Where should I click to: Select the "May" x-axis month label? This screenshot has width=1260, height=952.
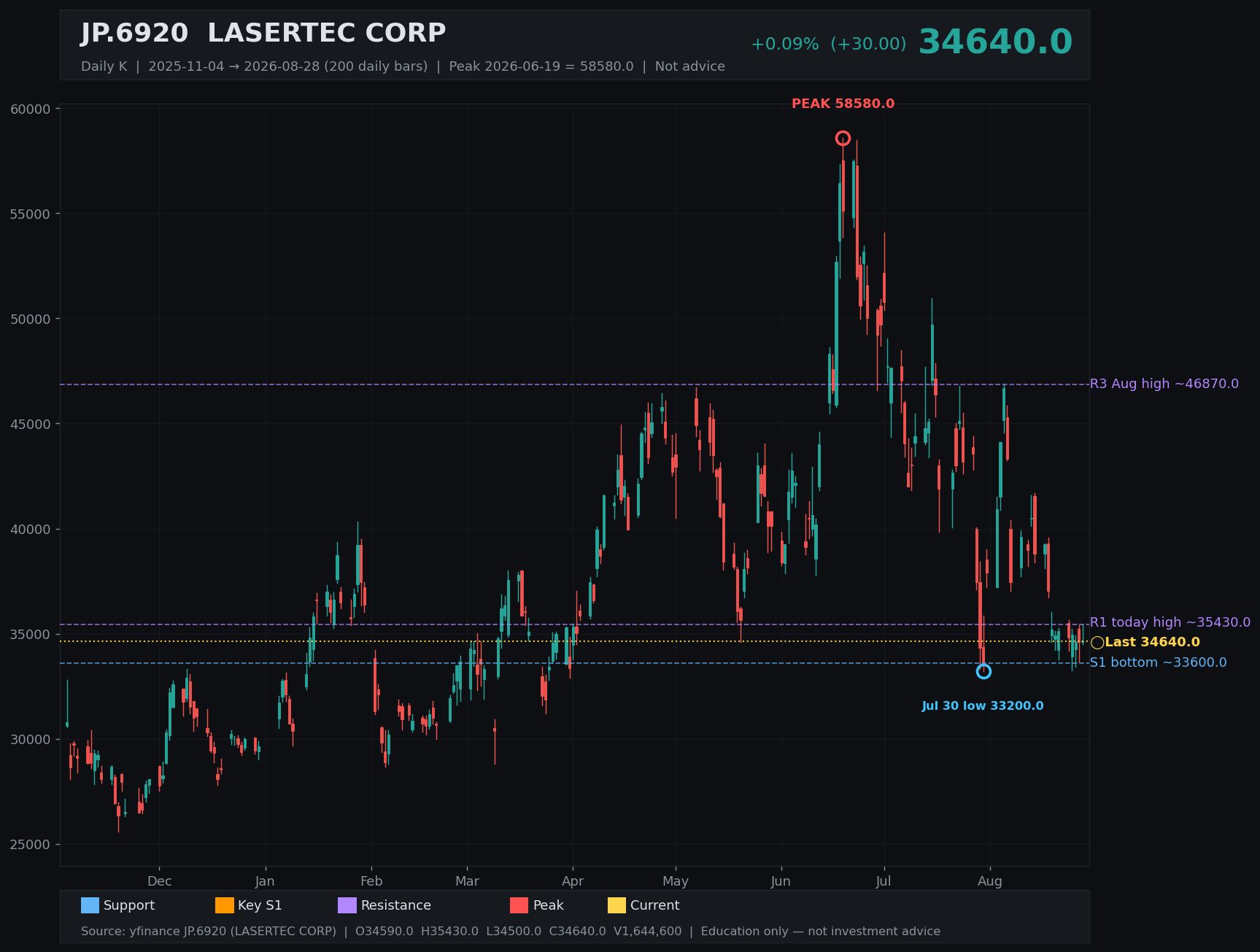[x=676, y=881]
